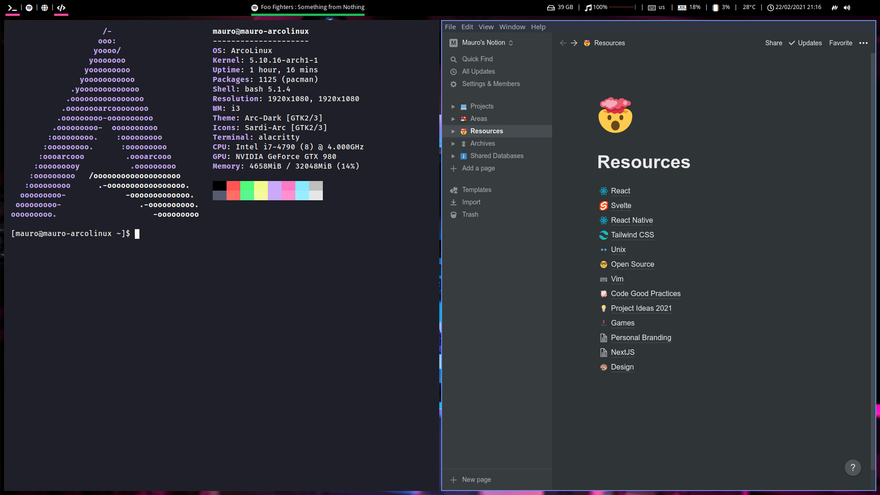Click the Share button
Viewport: 880px width, 495px height.
[x=773, y=43]
